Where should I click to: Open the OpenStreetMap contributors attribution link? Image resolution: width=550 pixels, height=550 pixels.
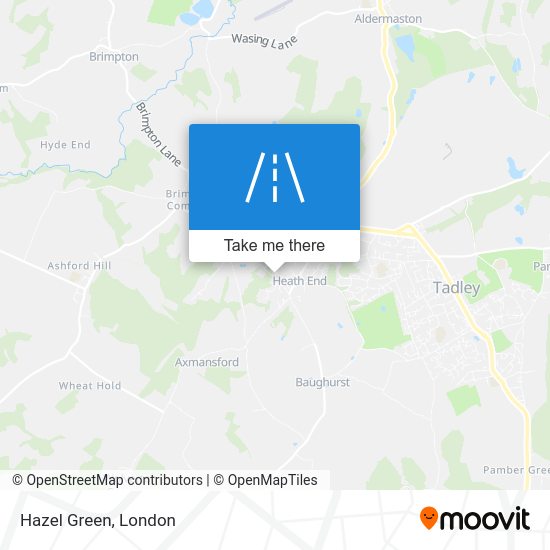(107, 480)
